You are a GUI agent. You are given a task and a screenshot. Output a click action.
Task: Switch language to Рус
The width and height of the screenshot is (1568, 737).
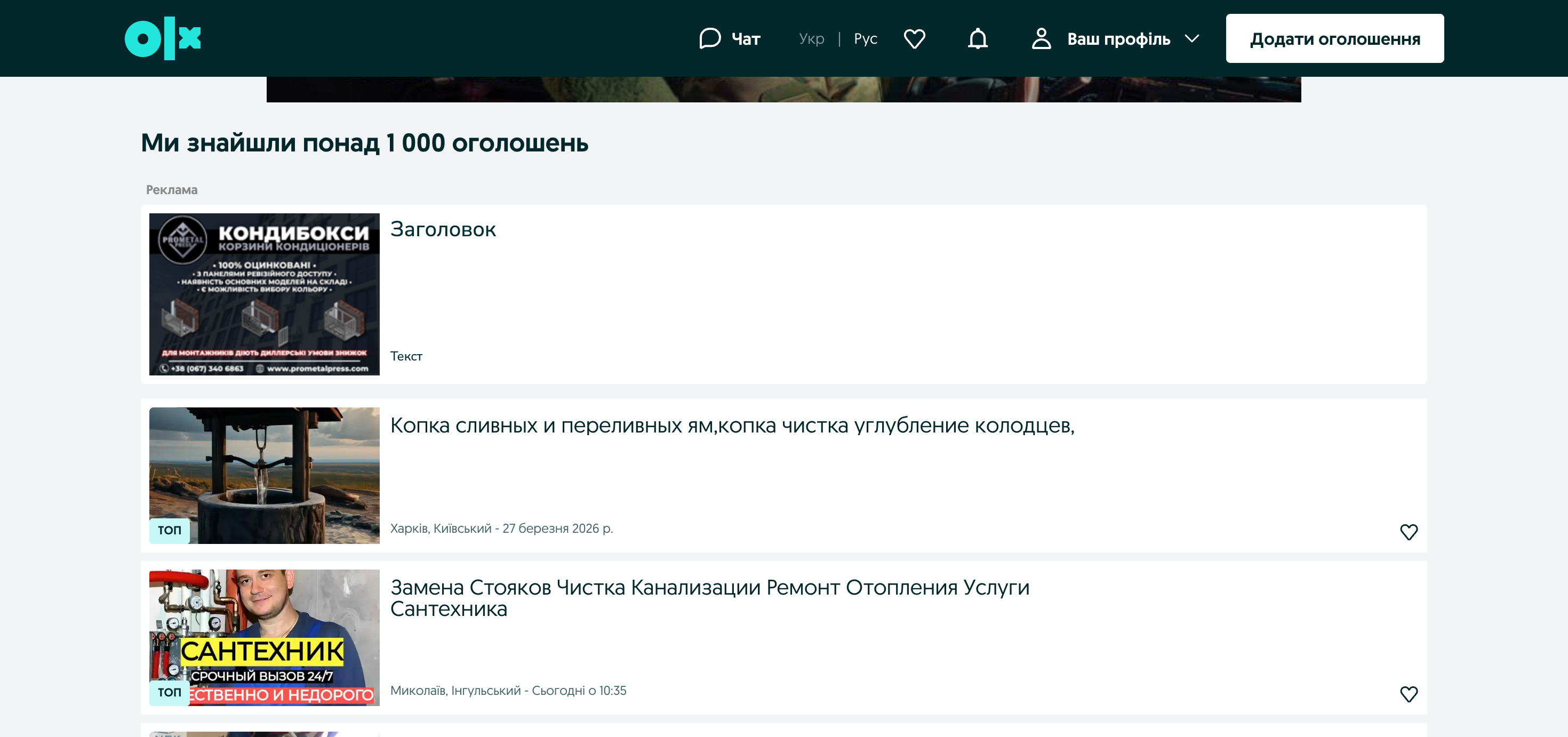(865, 39)
